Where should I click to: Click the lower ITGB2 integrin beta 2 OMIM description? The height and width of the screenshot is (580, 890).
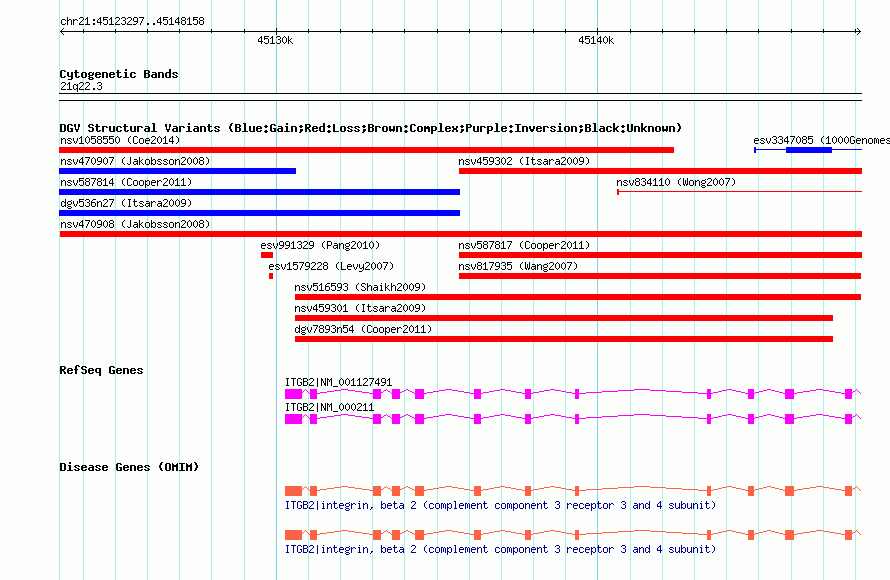pyautogui.click(x=500, y=549)
